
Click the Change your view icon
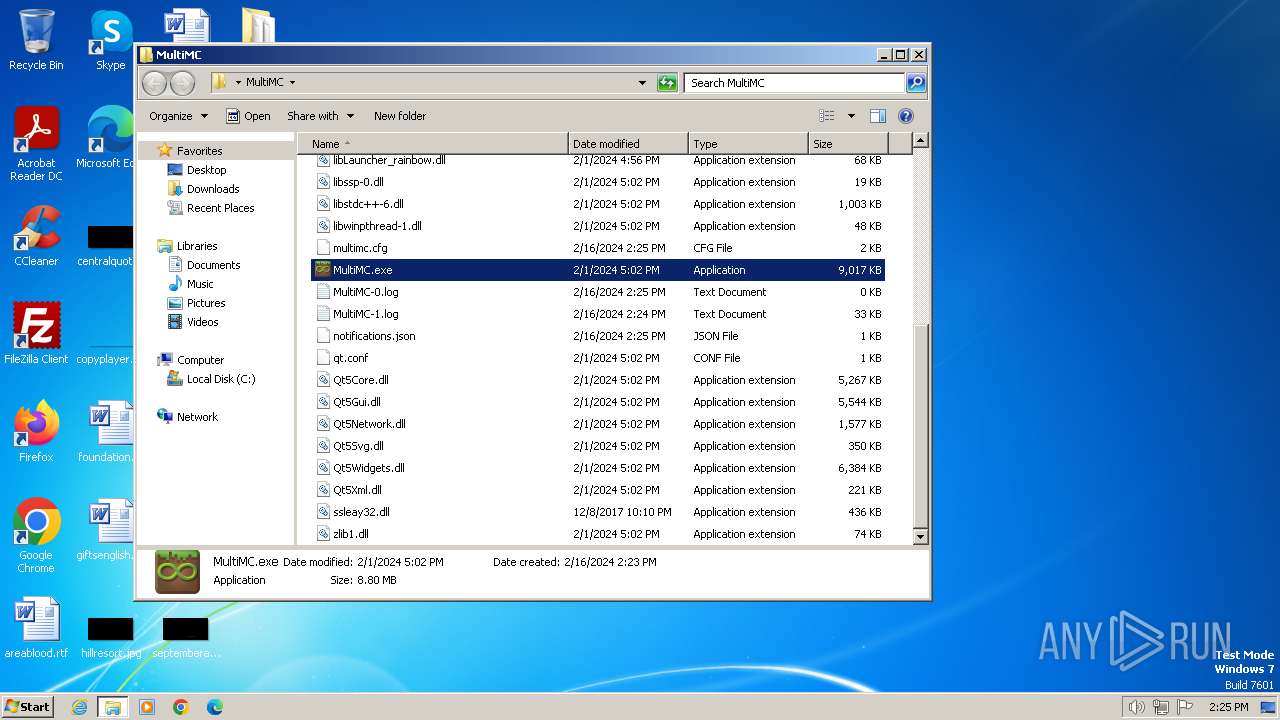pos(826,116)
